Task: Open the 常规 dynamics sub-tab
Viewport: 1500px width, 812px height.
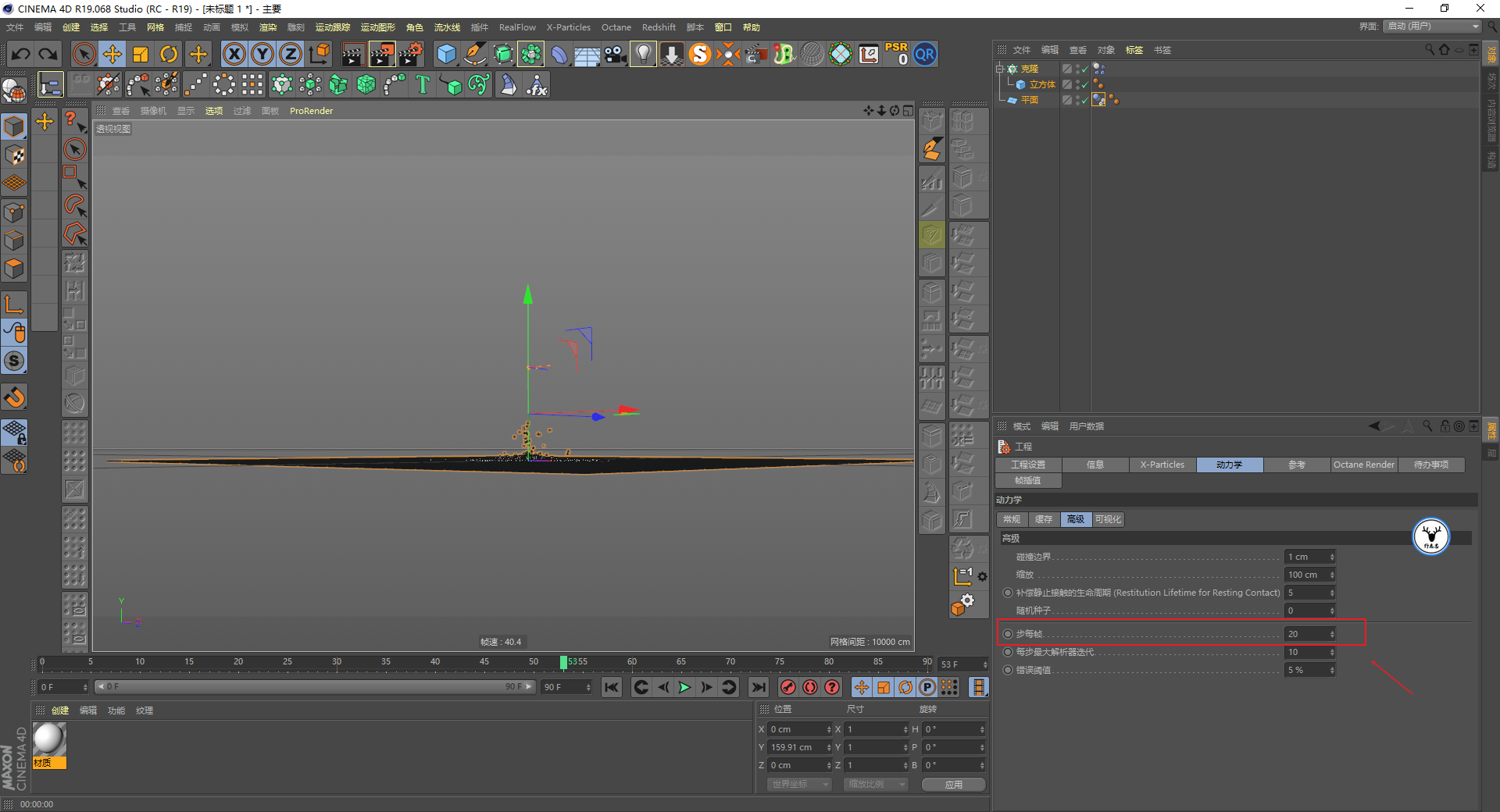Action: click(1012, 519)
